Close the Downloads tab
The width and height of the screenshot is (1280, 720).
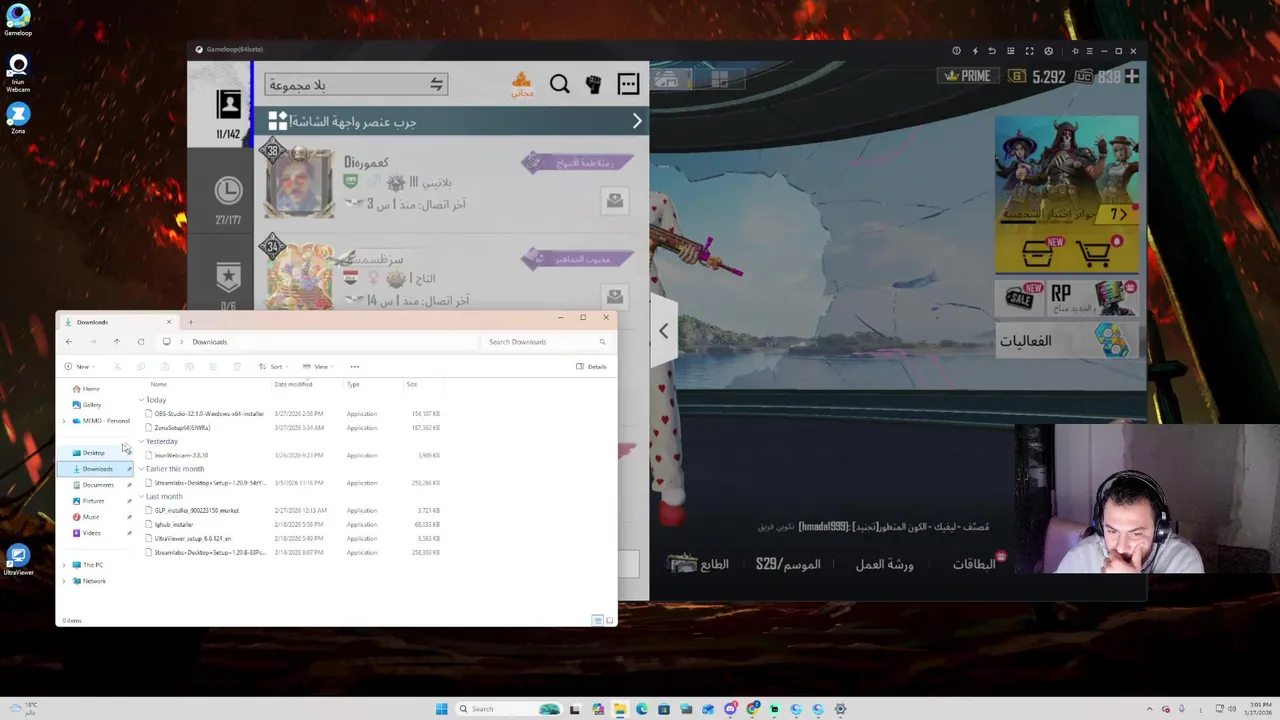(168, 322)
